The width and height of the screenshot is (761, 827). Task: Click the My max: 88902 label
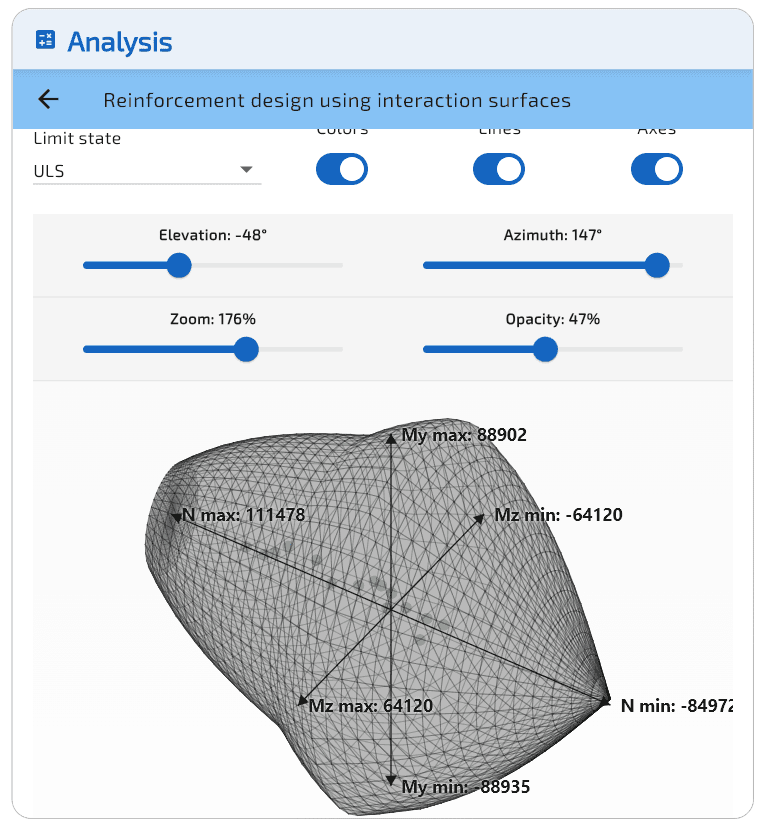pos(463,435)
